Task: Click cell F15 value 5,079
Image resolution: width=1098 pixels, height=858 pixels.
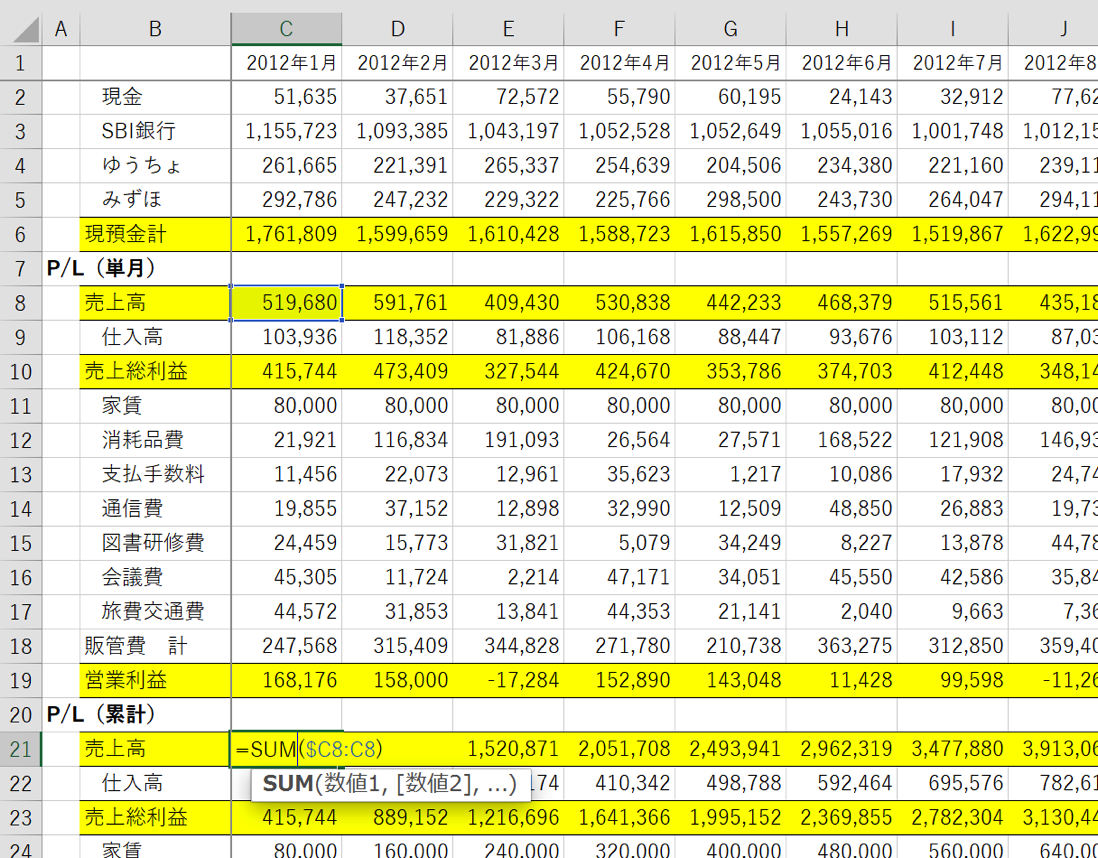Action: pos(620,543)
